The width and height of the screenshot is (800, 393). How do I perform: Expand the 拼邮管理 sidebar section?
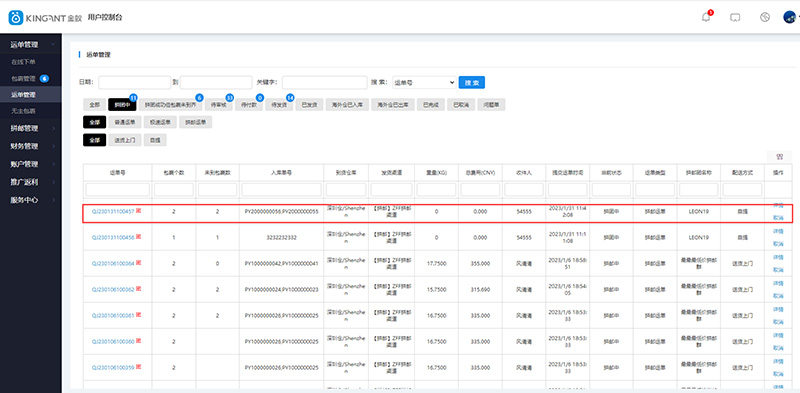pyautogui.click(x=31, y=128)
